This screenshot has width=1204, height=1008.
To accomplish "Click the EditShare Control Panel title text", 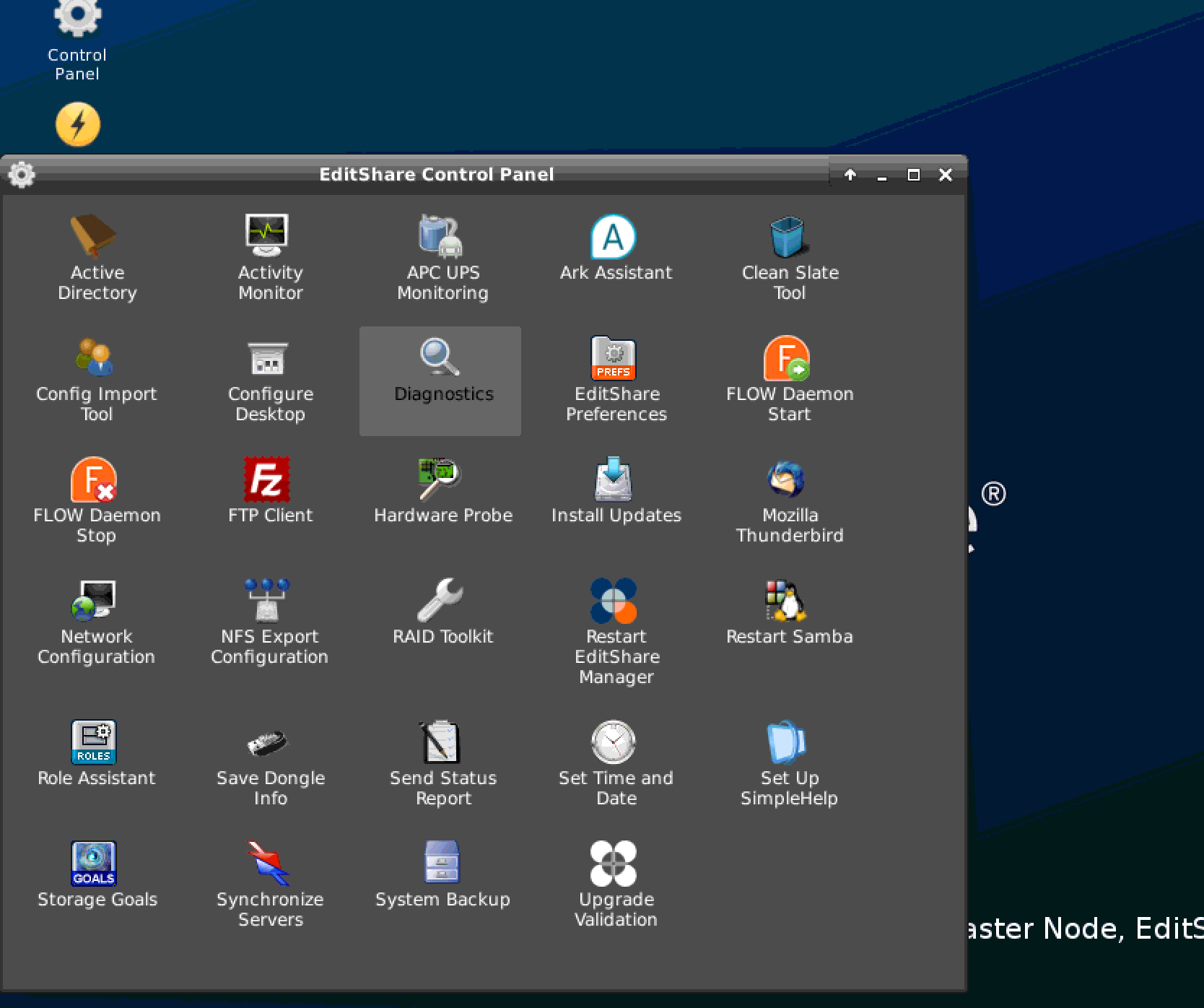I will pyautogui.click(x=437, y=174).
